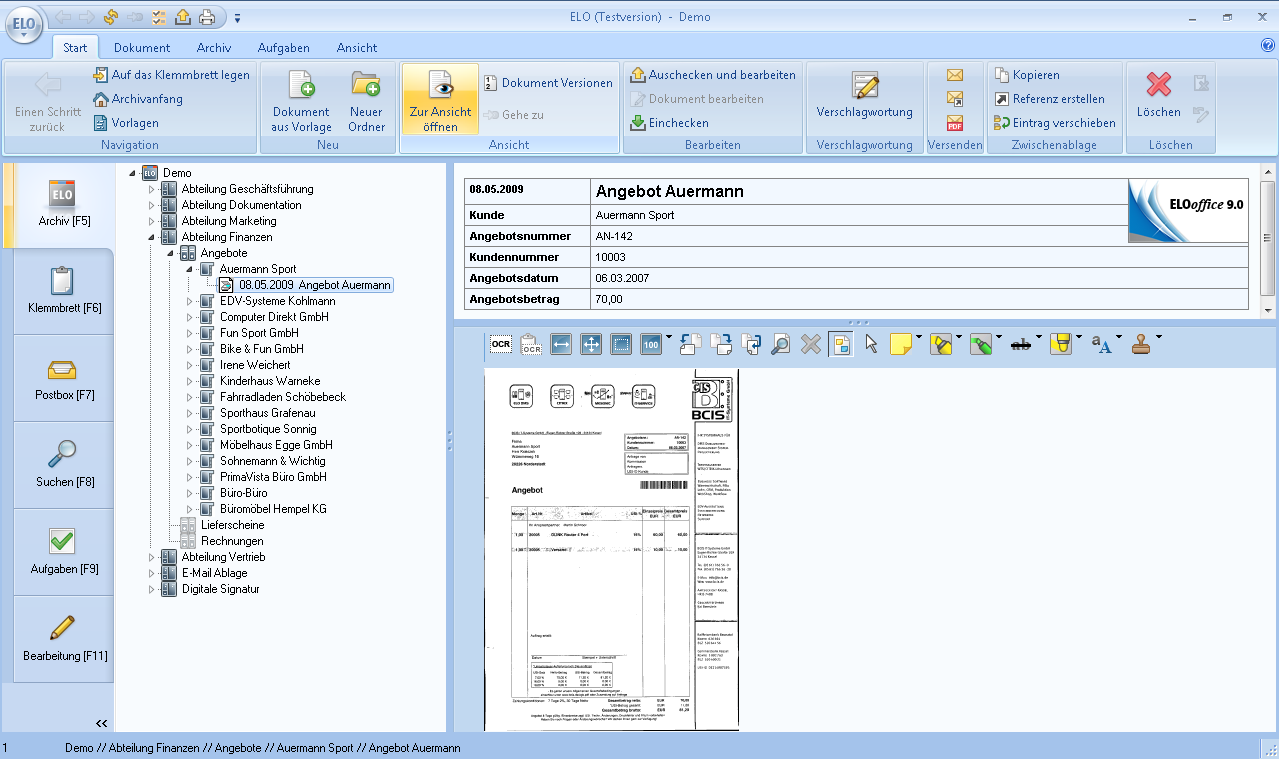The width and height of the screenshot is (1279, 759).
Task: Click the magnifier zoom tool in viewer
Action: 781,344
